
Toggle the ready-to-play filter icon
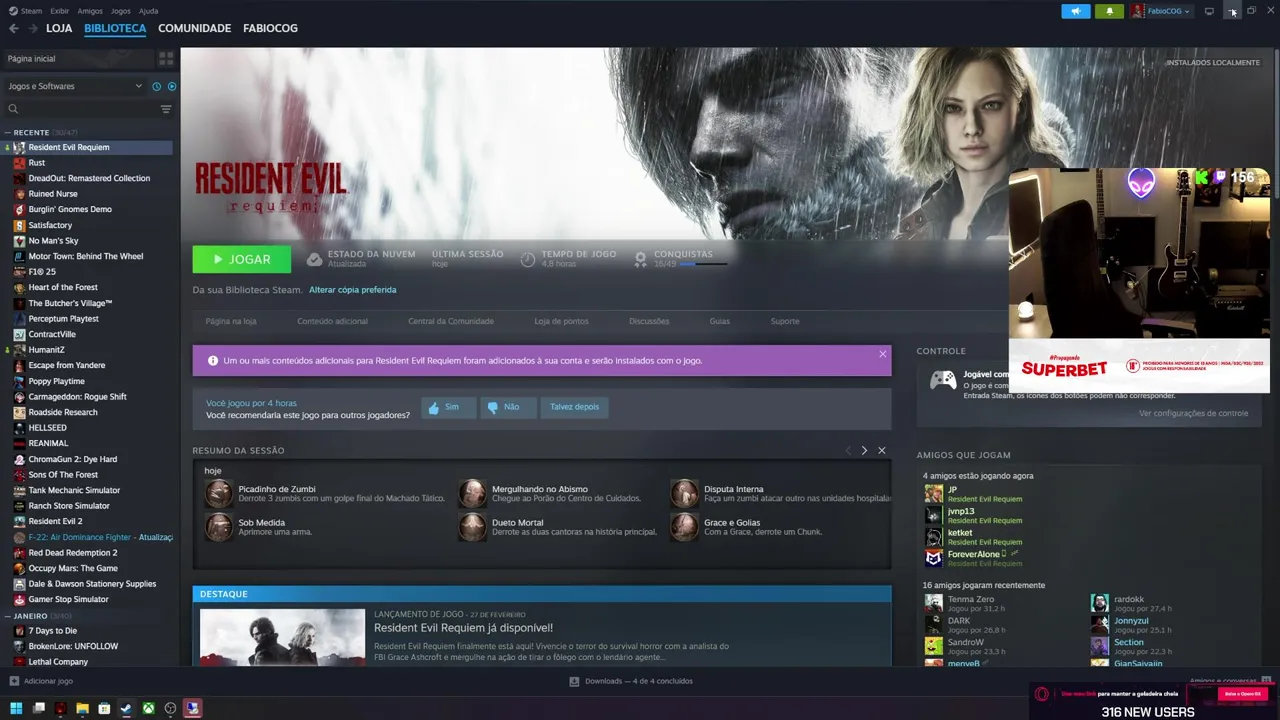(x=172, y=86)
